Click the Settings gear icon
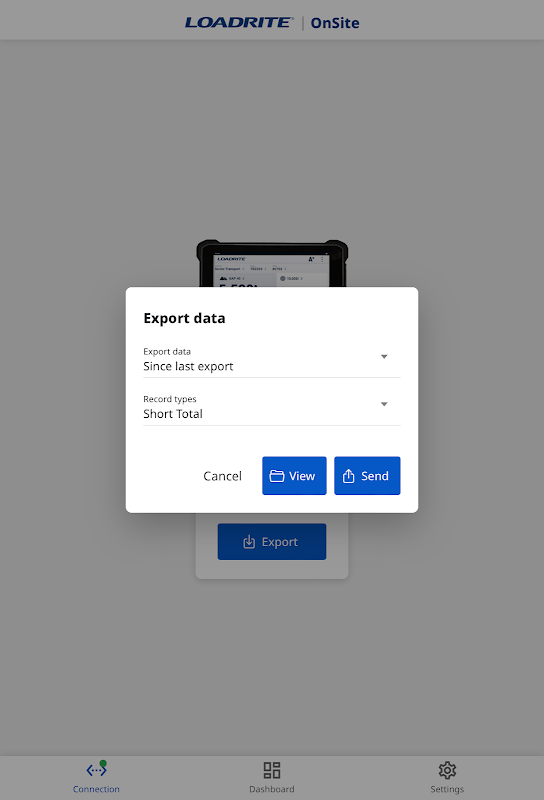This screenshot has height=800, width=544. pyautogui.click(x=447, y=770)
